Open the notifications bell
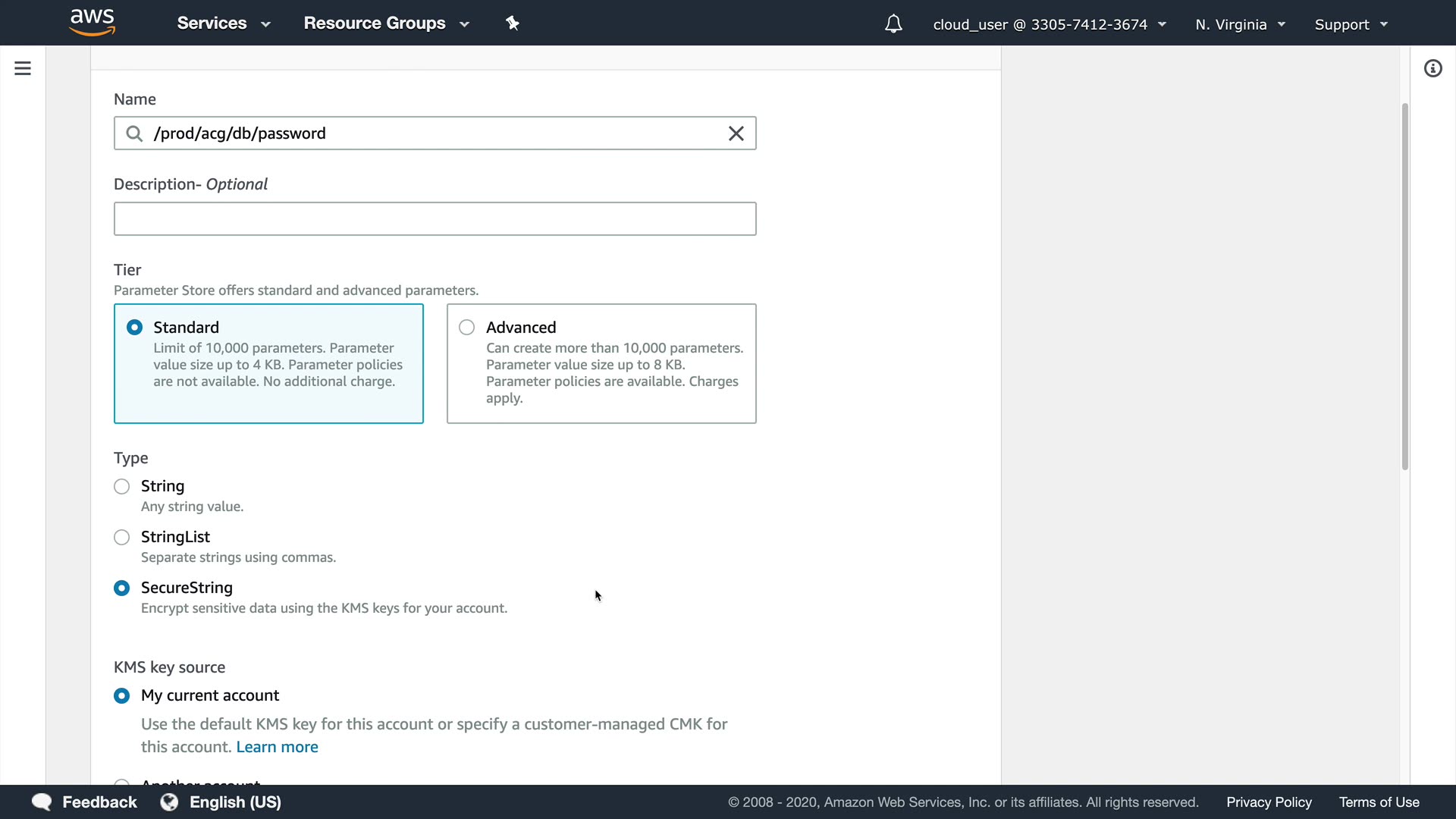1456x819 pixels. 893,24
